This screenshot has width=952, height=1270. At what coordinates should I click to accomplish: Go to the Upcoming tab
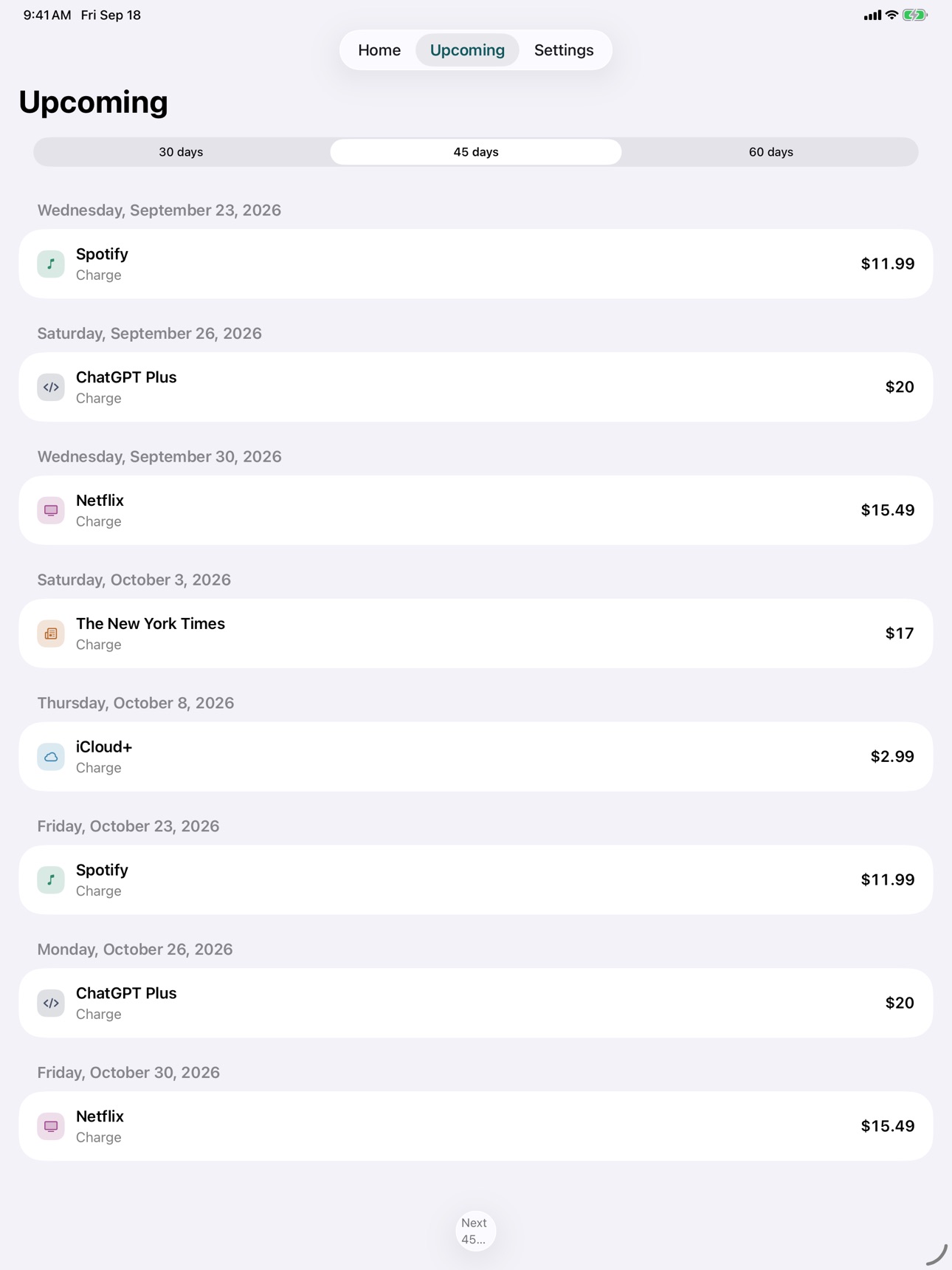tap(467, 50)
